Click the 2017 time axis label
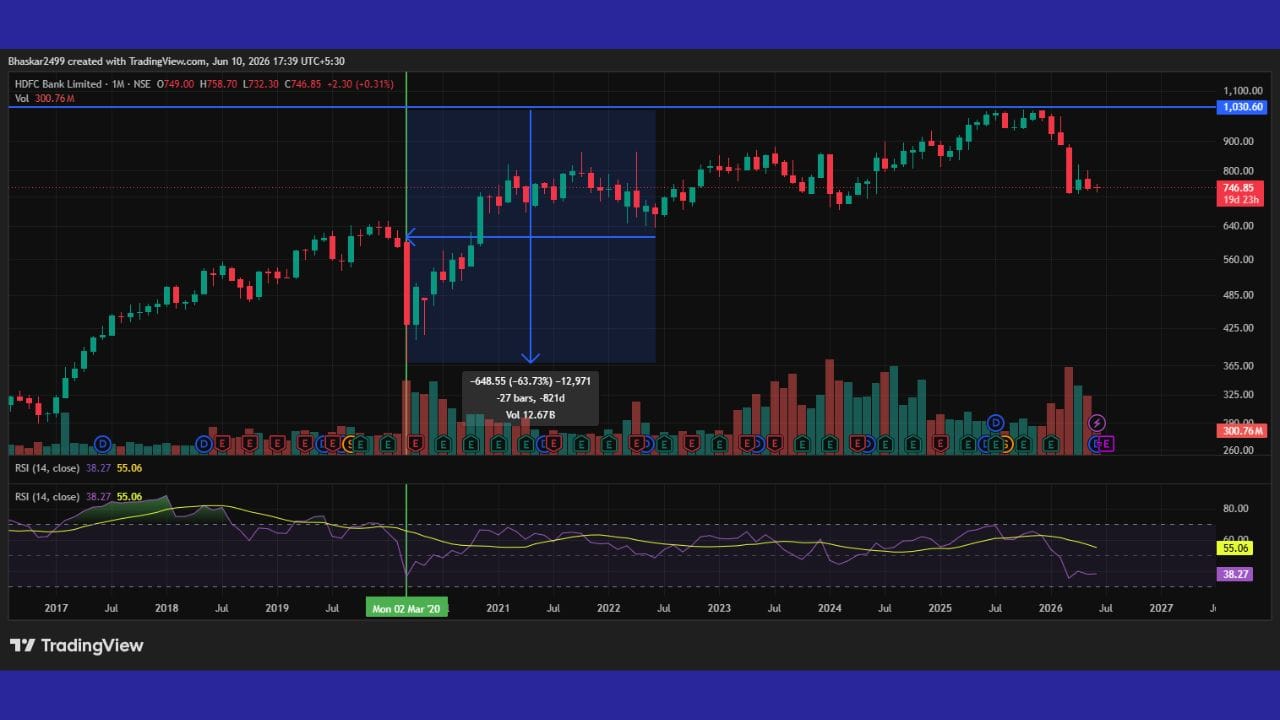The width and height of the screenshot is (1280, 720). pyautogui.click(x=56, y=607)
